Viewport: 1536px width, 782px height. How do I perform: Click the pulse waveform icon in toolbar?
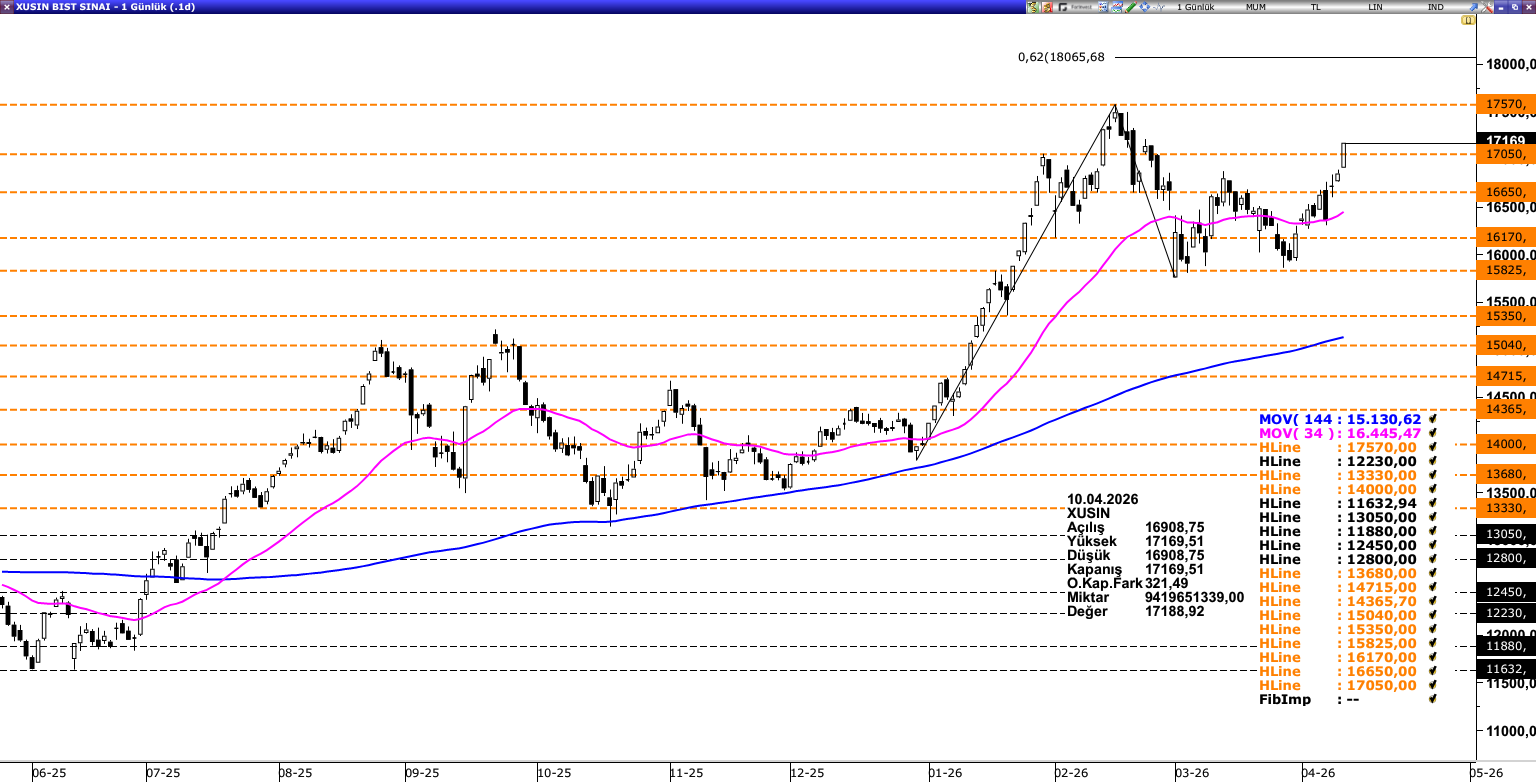[x=1159, y=7]
